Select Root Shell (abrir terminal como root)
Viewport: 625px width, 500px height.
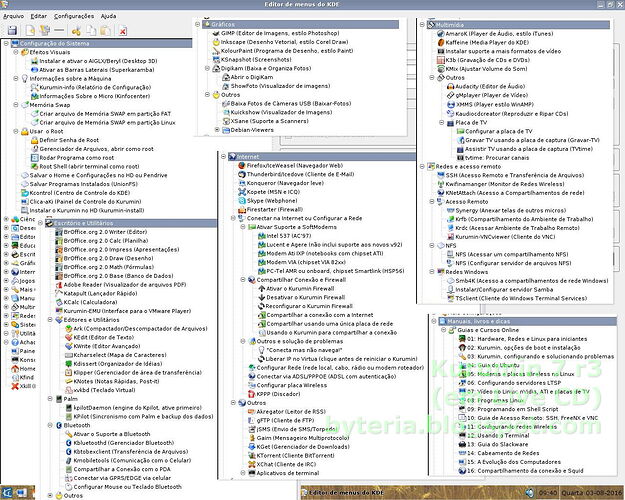[x=89, y=166]
